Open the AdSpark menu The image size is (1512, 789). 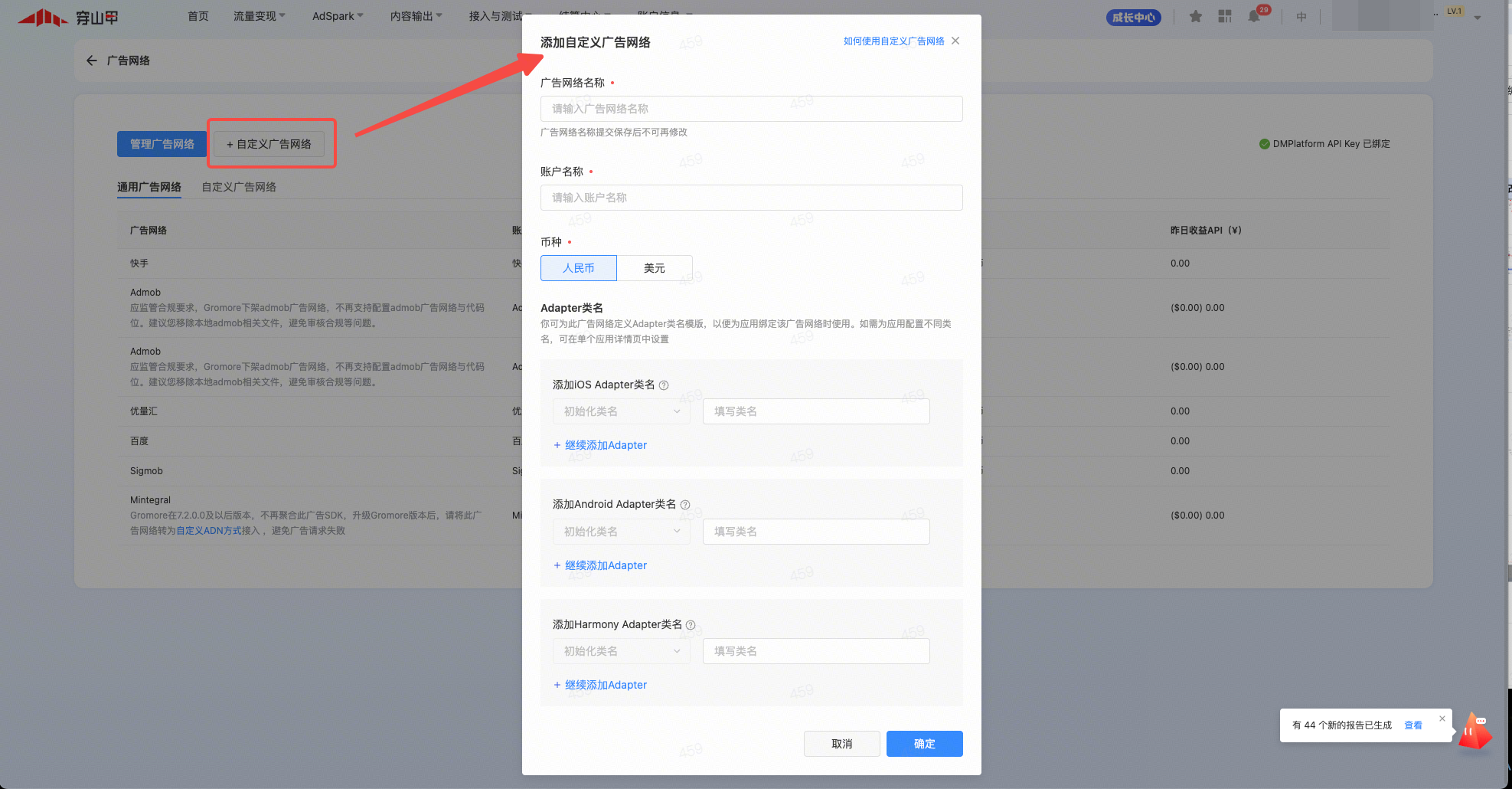coord(337,16)
